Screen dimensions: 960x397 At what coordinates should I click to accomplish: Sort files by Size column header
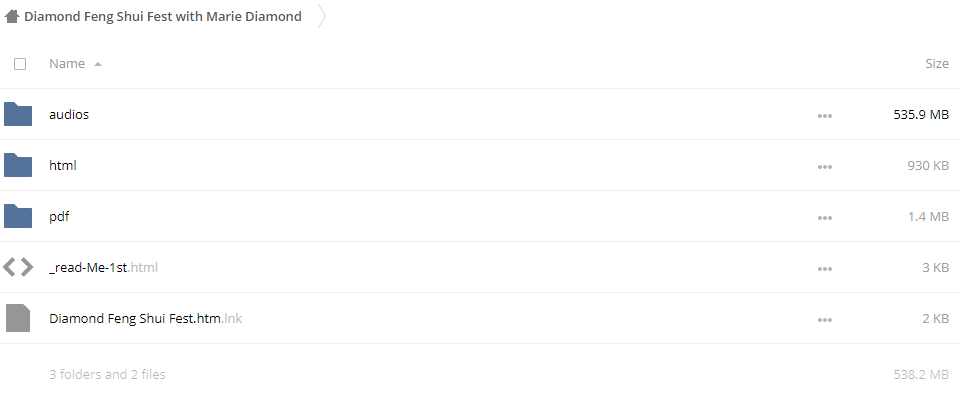coord(937,64)
